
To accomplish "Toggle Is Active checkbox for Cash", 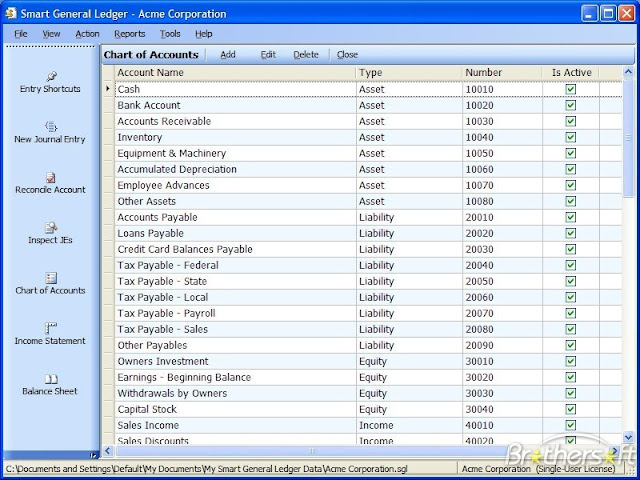I will 571,89.
